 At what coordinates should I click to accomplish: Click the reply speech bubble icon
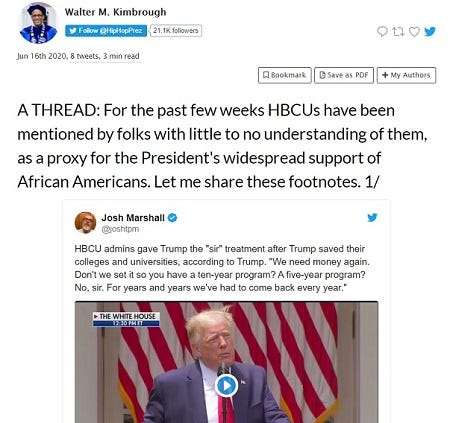382,32
